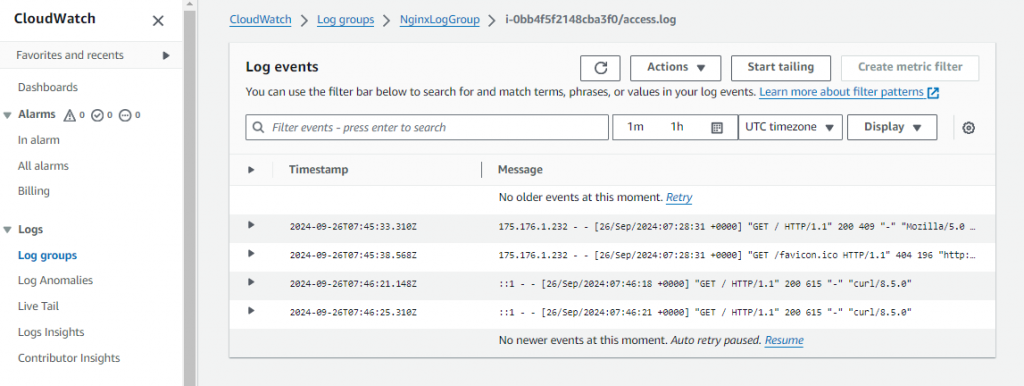Open Log Anomalies sidebar item
1024x386 pixels.
[x=56, y=280]
